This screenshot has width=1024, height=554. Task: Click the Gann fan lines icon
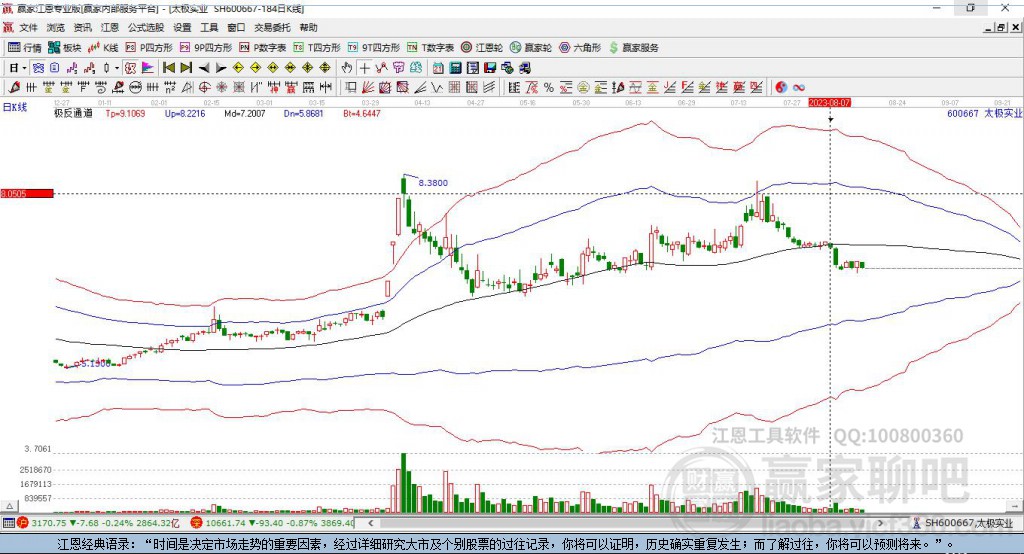pos(369,87)
